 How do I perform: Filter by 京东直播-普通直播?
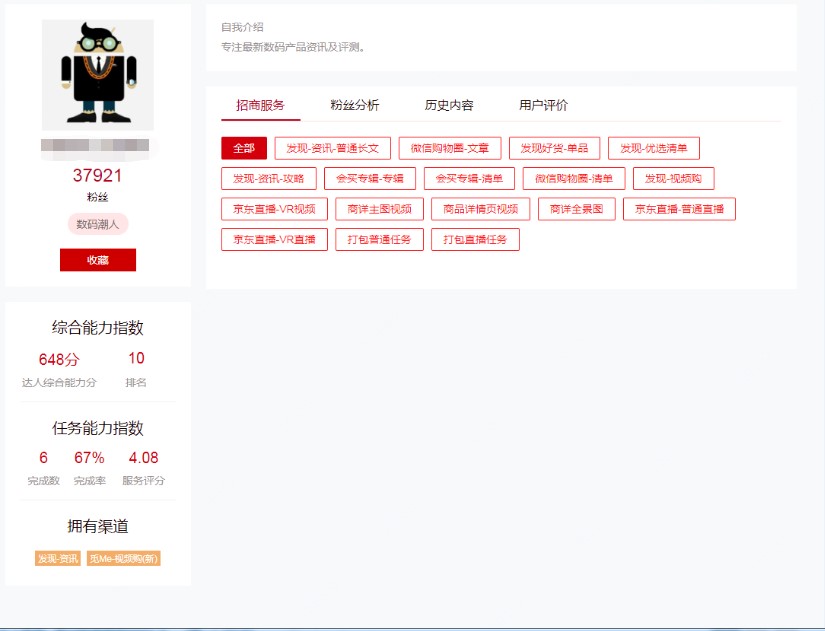[679, 209]
